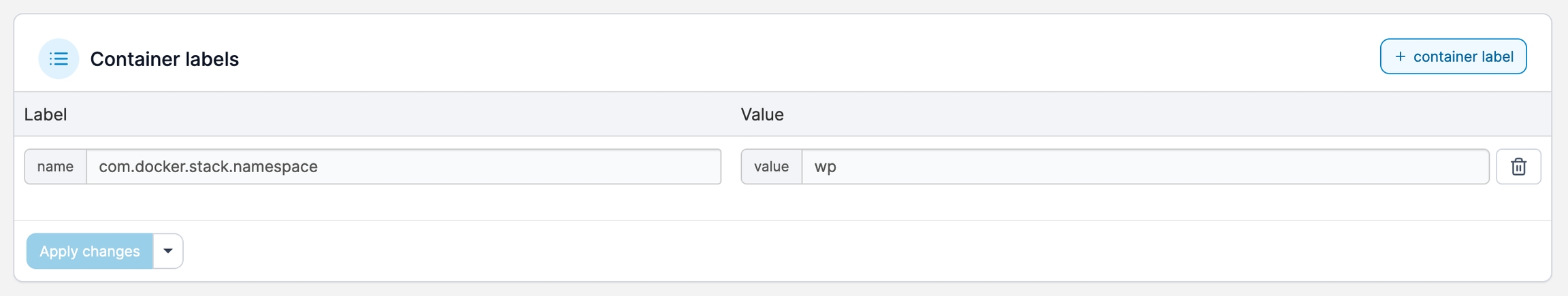Click the Container labels heading text
This screenshot has height=296, width=1568.
coord(164,59)
